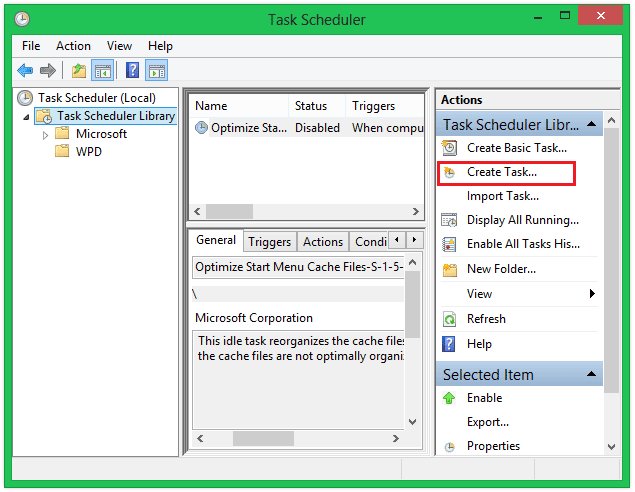This screenshot has height=492, width=635.
Task: Click the tab scroll left arrow
Action: coord(397,239)
